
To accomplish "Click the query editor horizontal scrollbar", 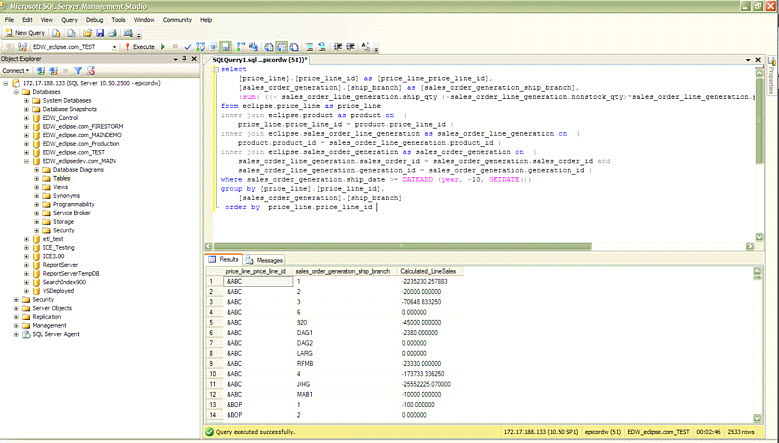I will [x=402, y=246].
